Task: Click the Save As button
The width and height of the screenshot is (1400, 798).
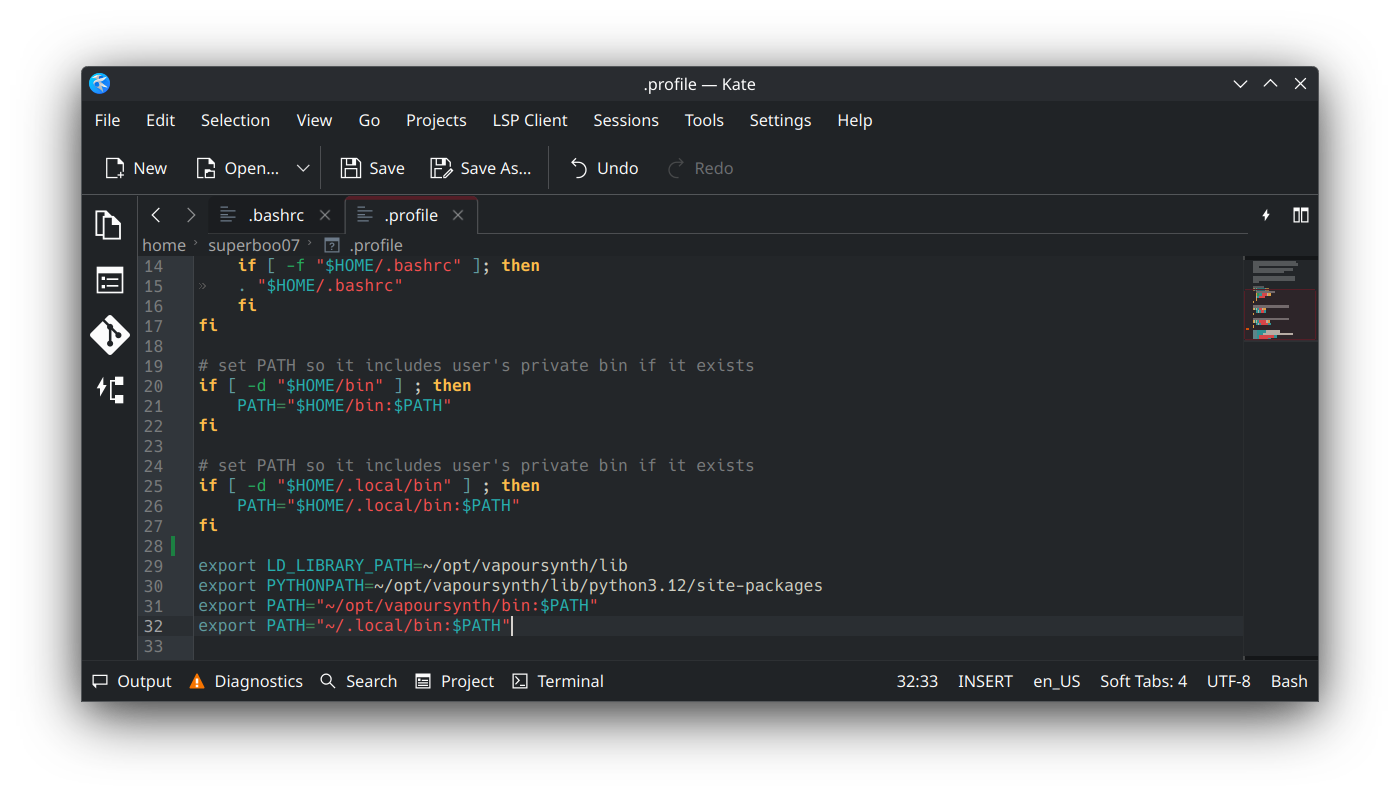Action: 481,168
